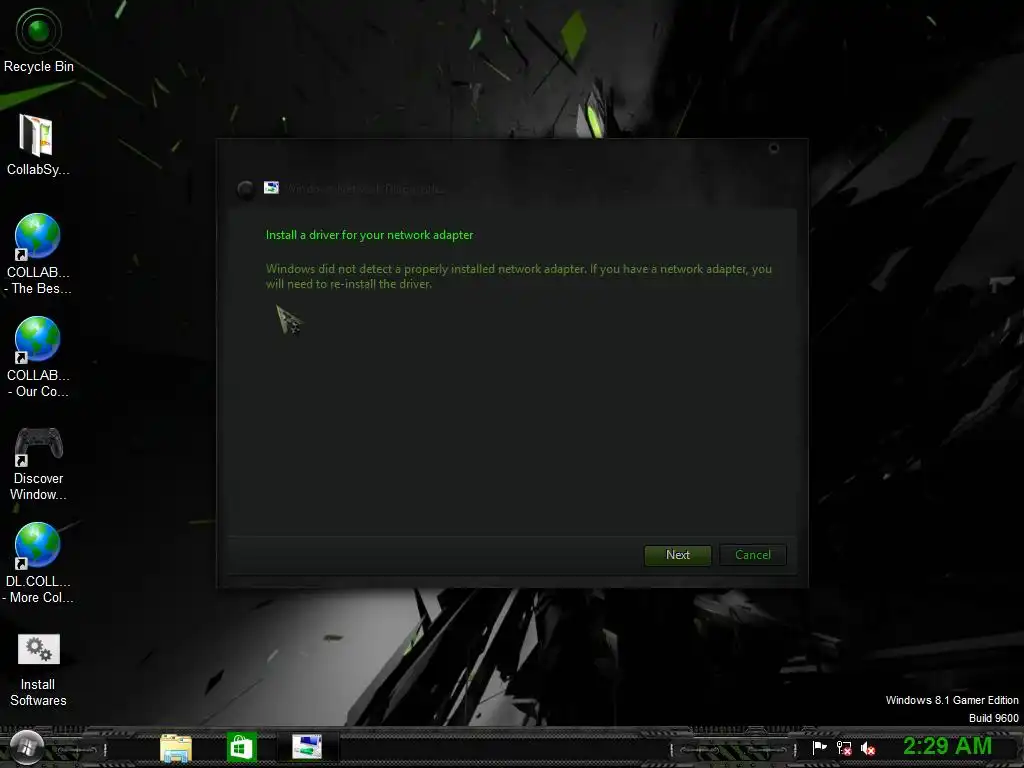
Task: Open Action Center flag in tray
Action: (x=819, y=747)
